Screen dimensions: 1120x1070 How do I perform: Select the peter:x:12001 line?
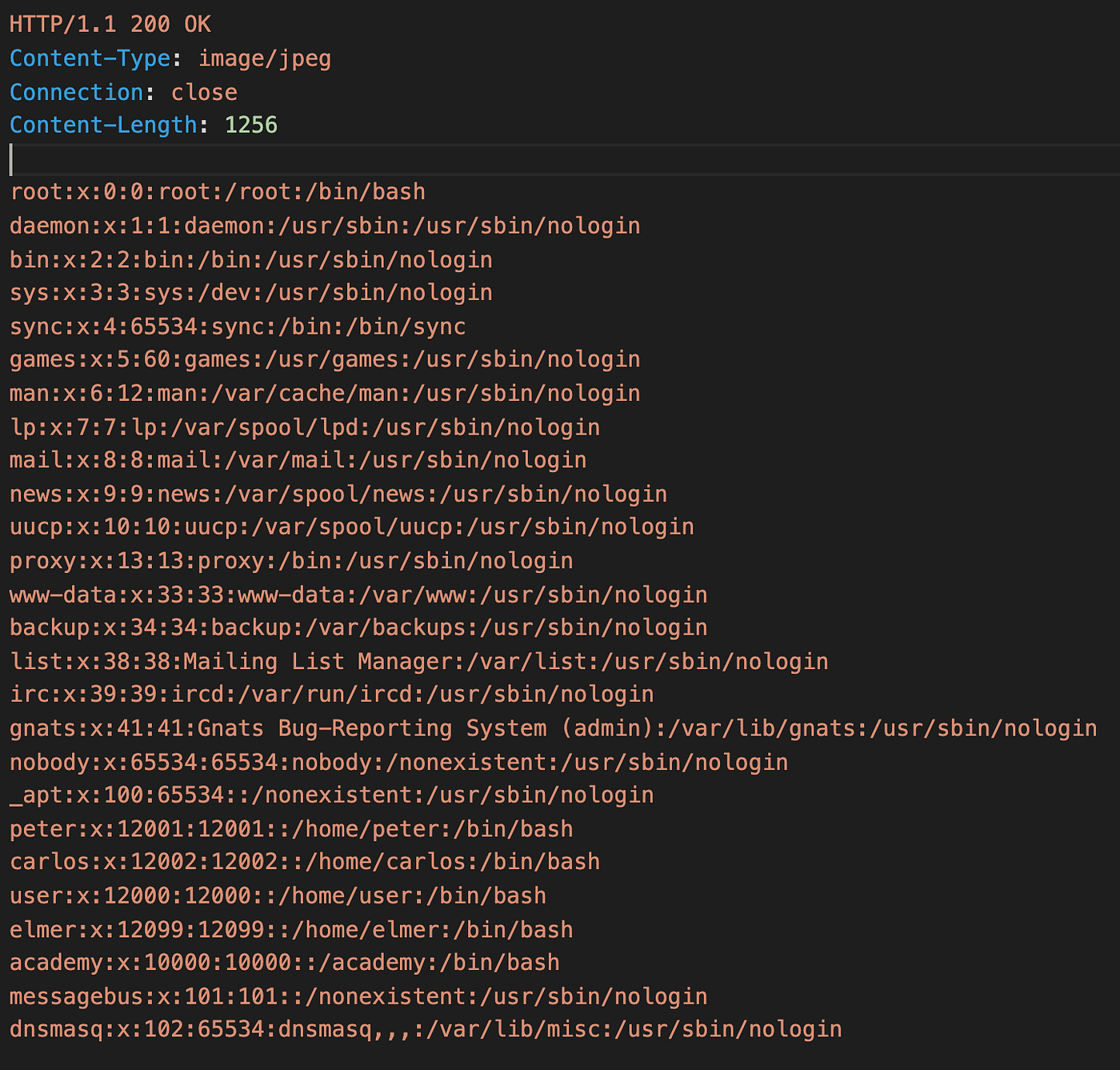291,829
